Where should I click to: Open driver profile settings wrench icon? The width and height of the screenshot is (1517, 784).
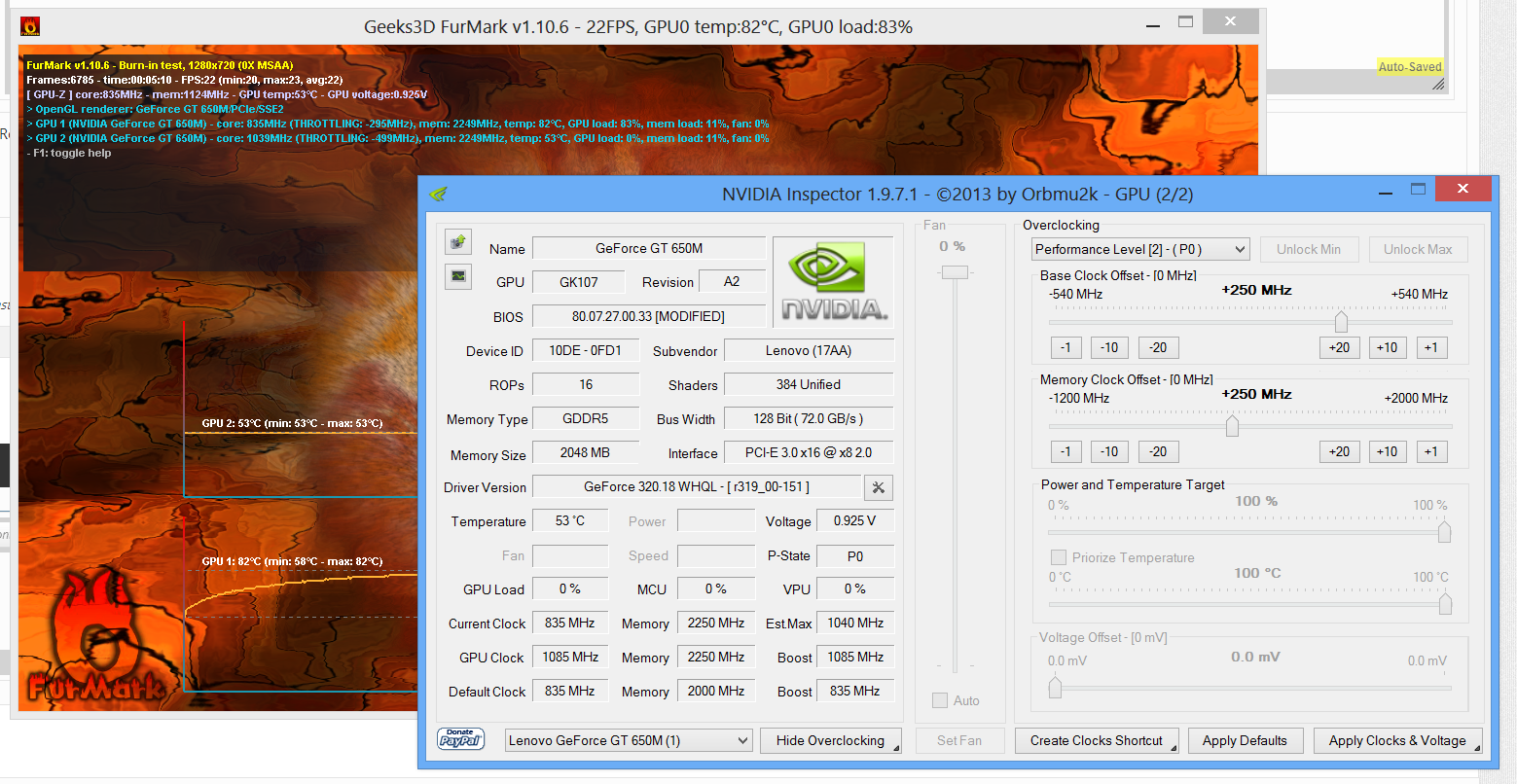[878, 487]
